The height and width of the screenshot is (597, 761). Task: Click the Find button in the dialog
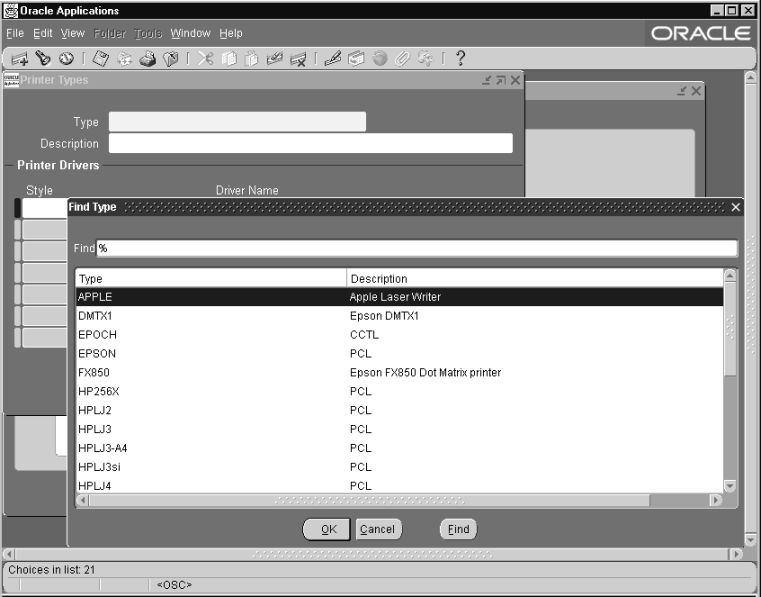tap(458, 529)
